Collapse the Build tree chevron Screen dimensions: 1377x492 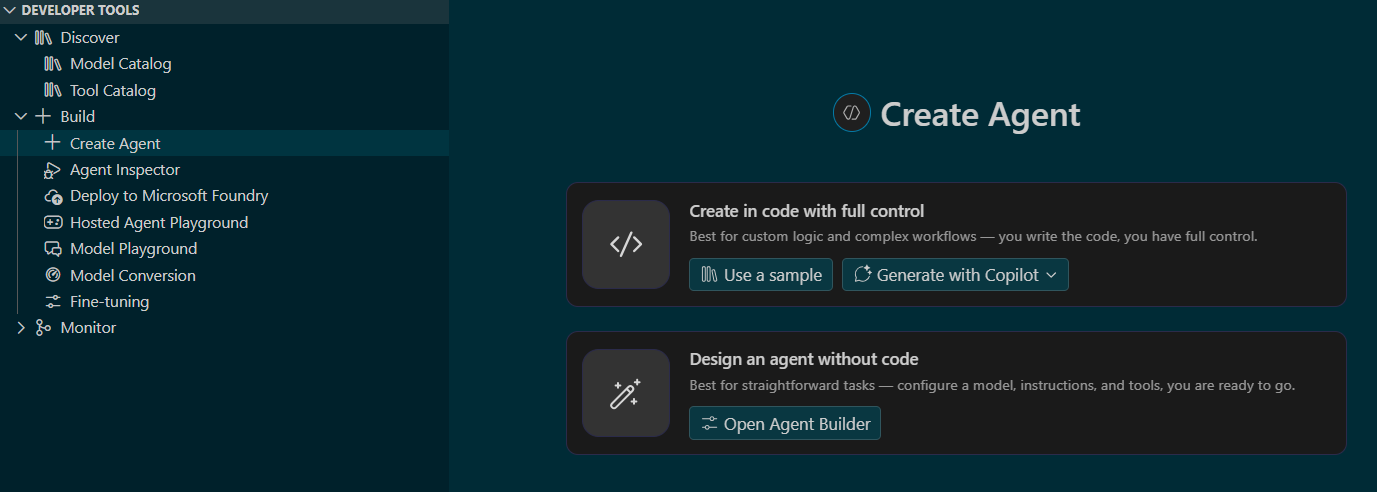pos(21,116)
